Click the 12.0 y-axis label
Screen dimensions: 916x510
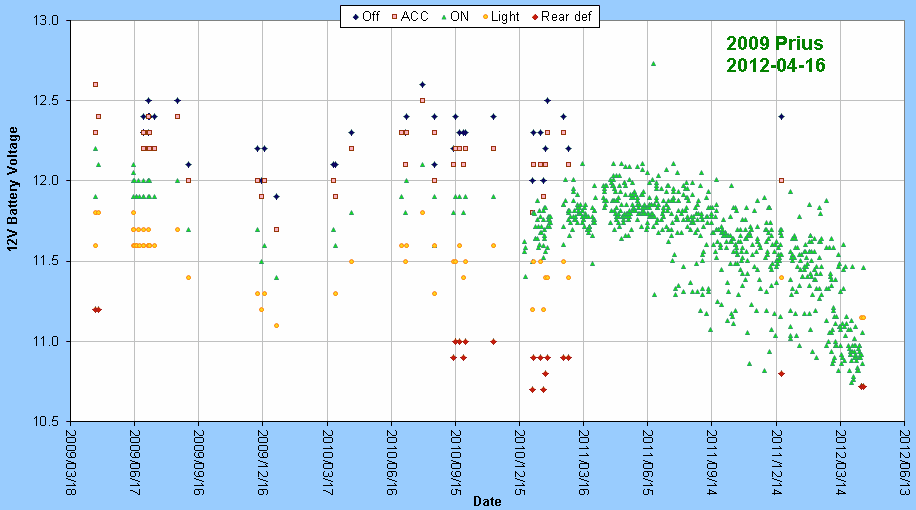coord(47,181)
